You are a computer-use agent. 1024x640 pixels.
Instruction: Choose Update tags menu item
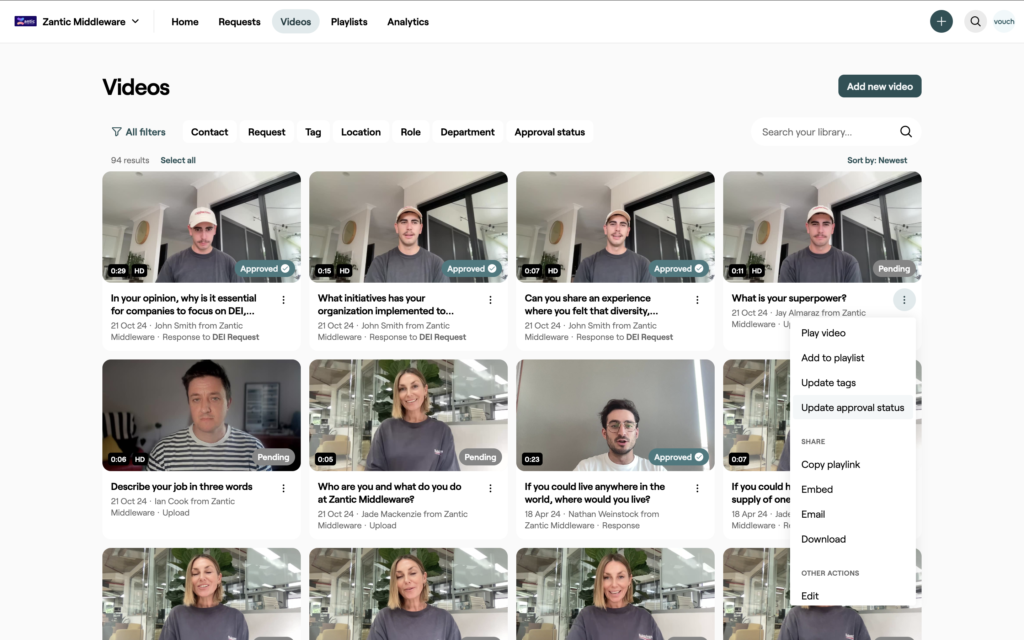click(852, 383)
